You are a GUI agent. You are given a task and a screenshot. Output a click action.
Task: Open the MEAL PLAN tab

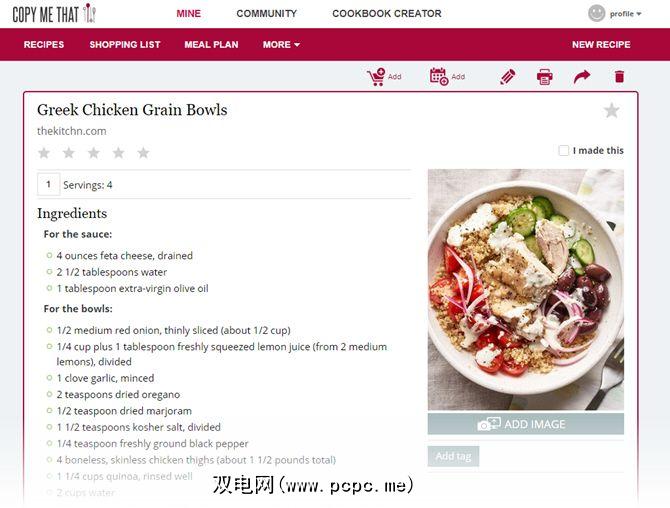[x=211, y=44]
